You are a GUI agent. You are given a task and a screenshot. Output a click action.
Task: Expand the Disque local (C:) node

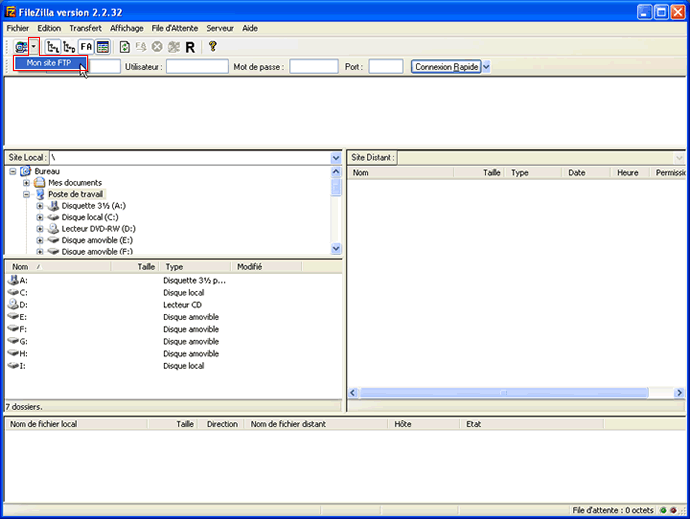(40, 217)
